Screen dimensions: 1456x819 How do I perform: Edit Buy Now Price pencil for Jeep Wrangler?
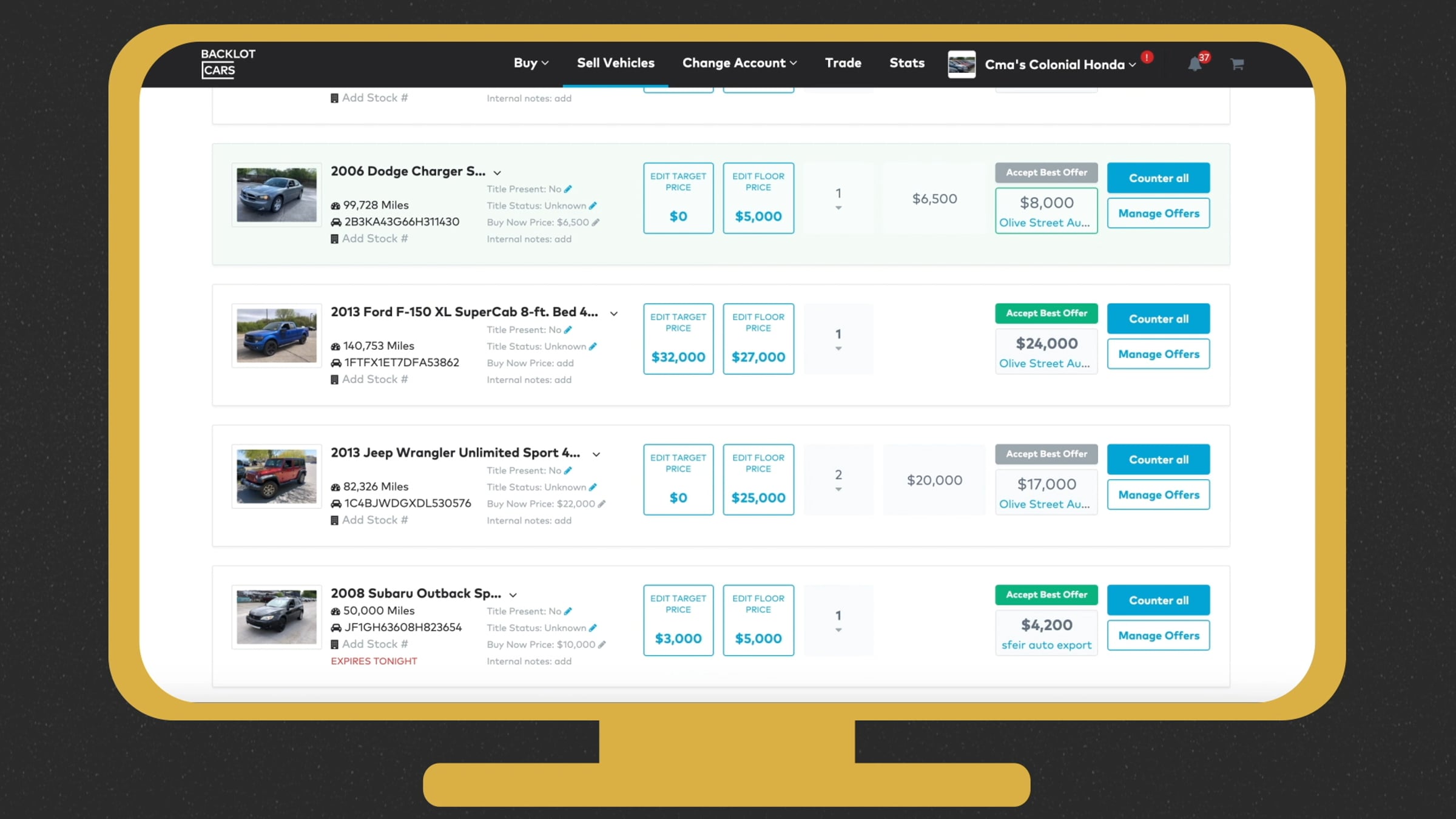[x=602, y=504]
